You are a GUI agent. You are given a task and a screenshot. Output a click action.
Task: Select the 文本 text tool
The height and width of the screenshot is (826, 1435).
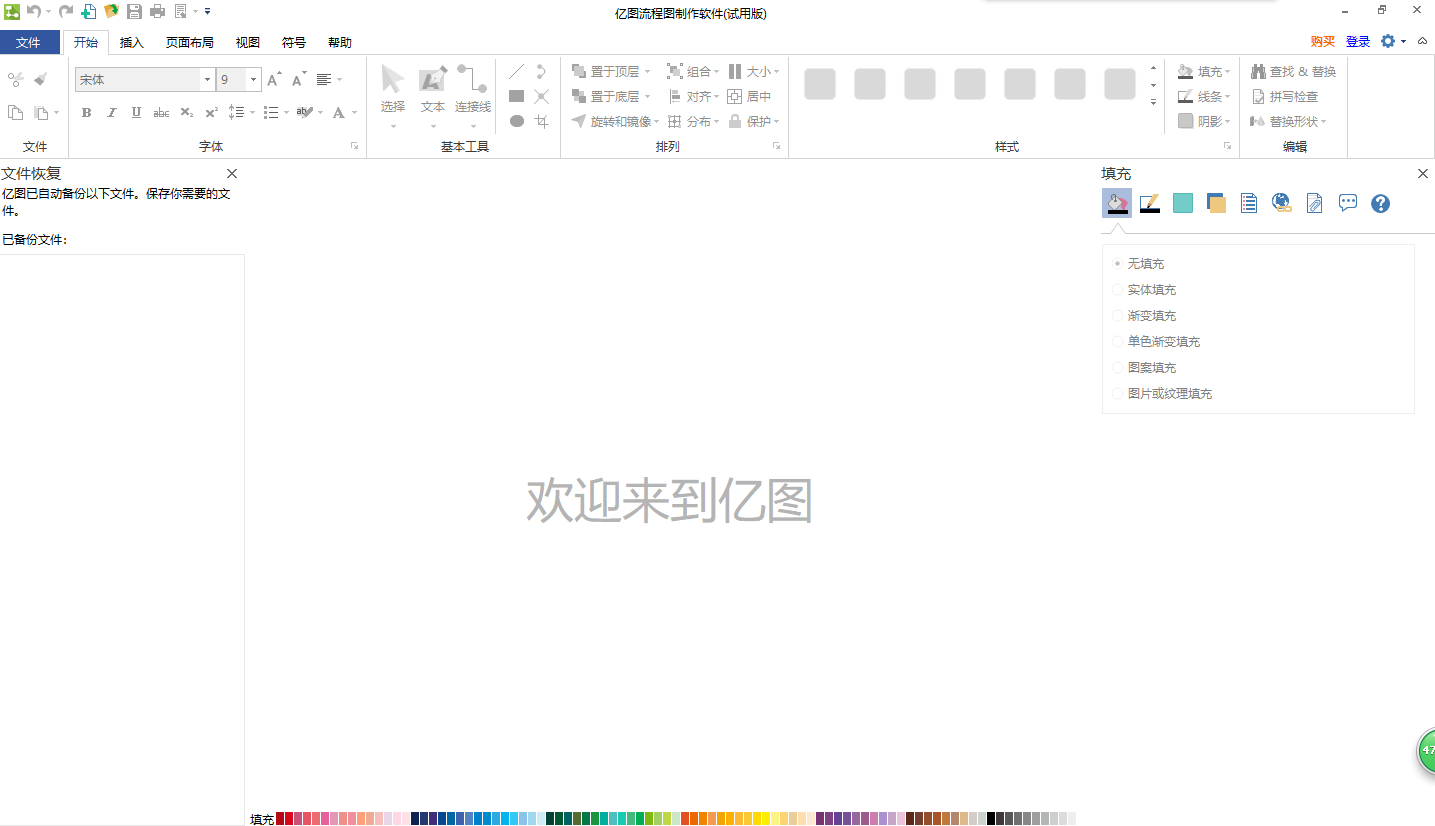tap(432, 95)
